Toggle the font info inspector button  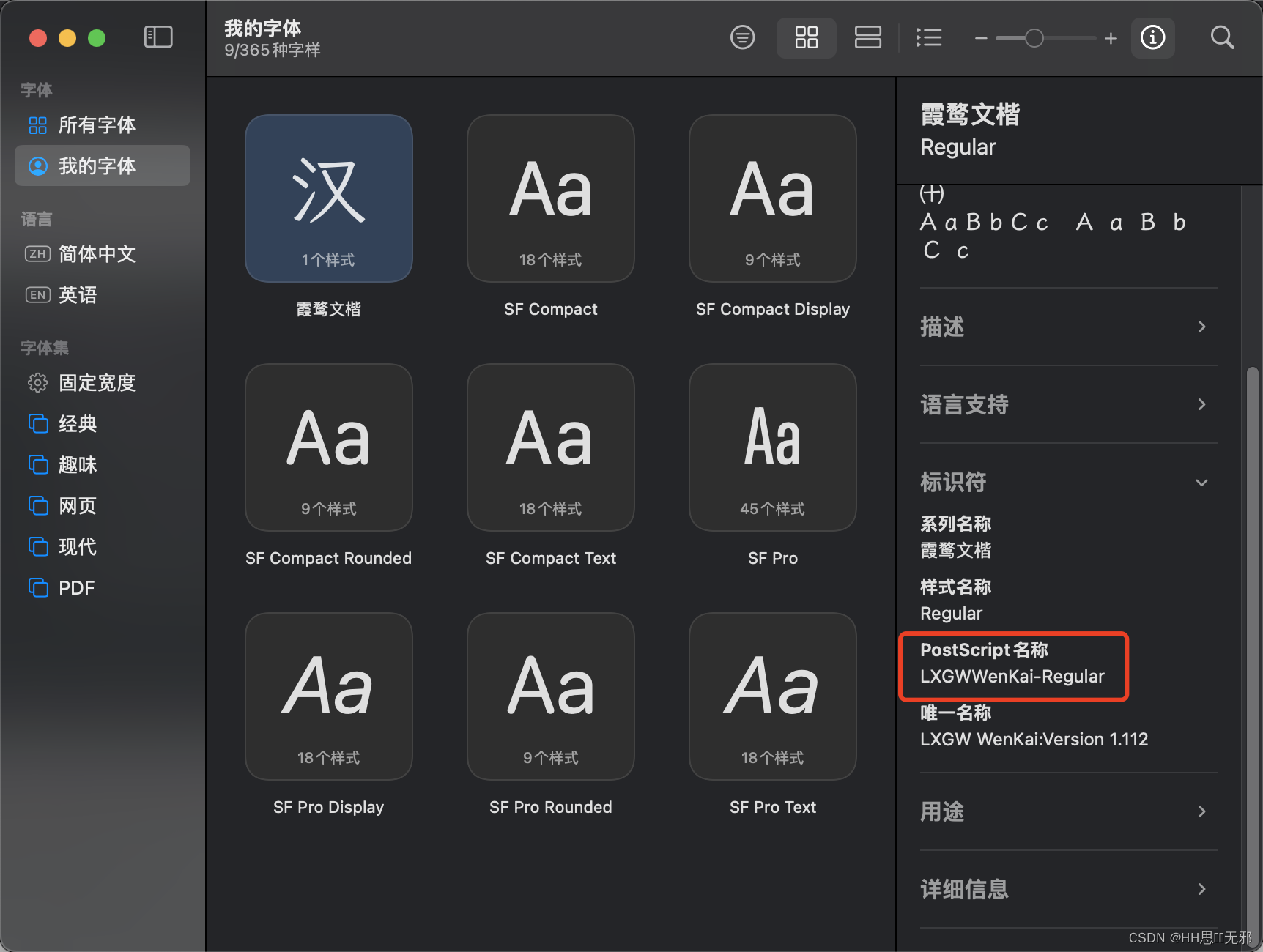click(x=1153, y=37)
